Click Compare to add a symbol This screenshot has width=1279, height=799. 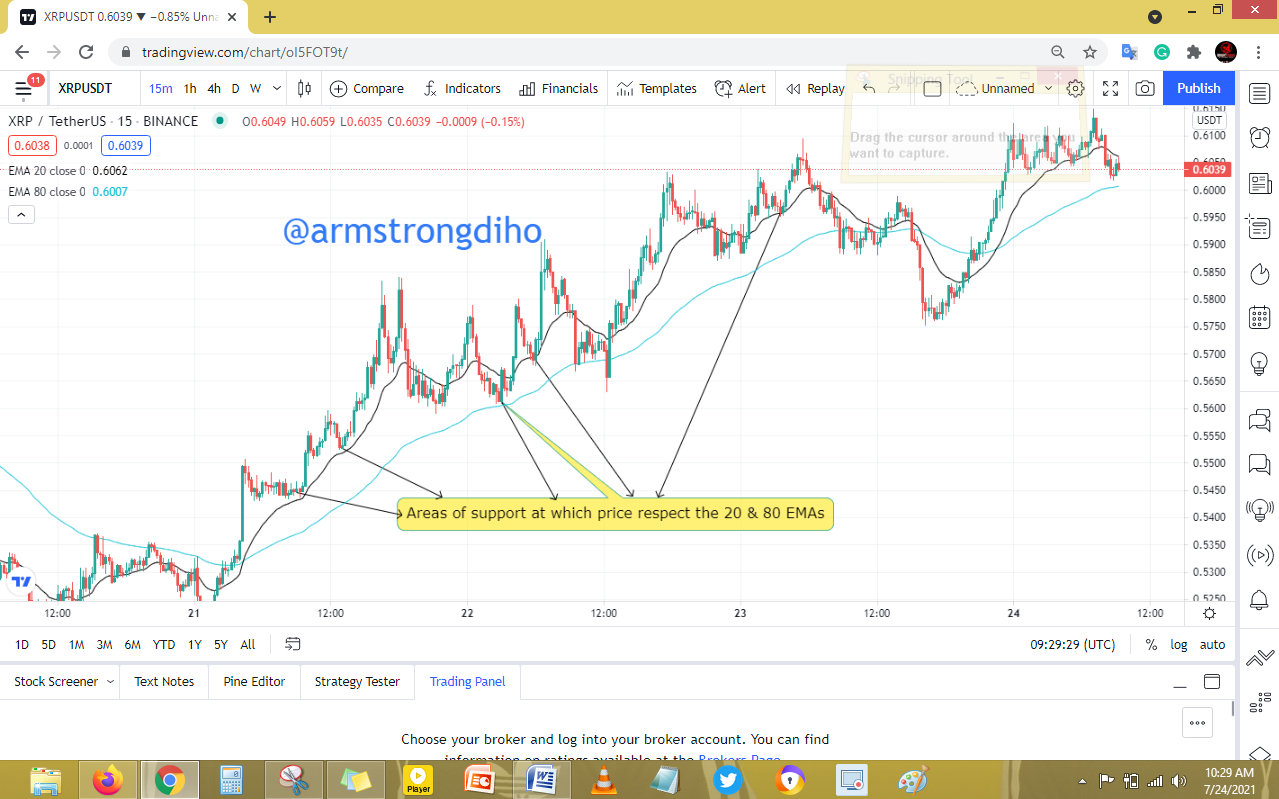coord(367,88)
